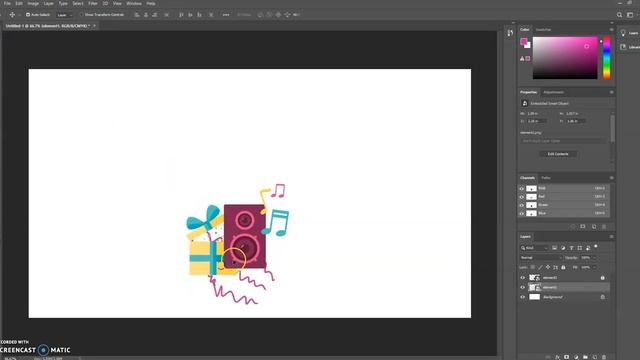Viewport: 640px width, 360px height.
Task: Open the Auto-Select Layer dropdown
Action: point(64,15)
